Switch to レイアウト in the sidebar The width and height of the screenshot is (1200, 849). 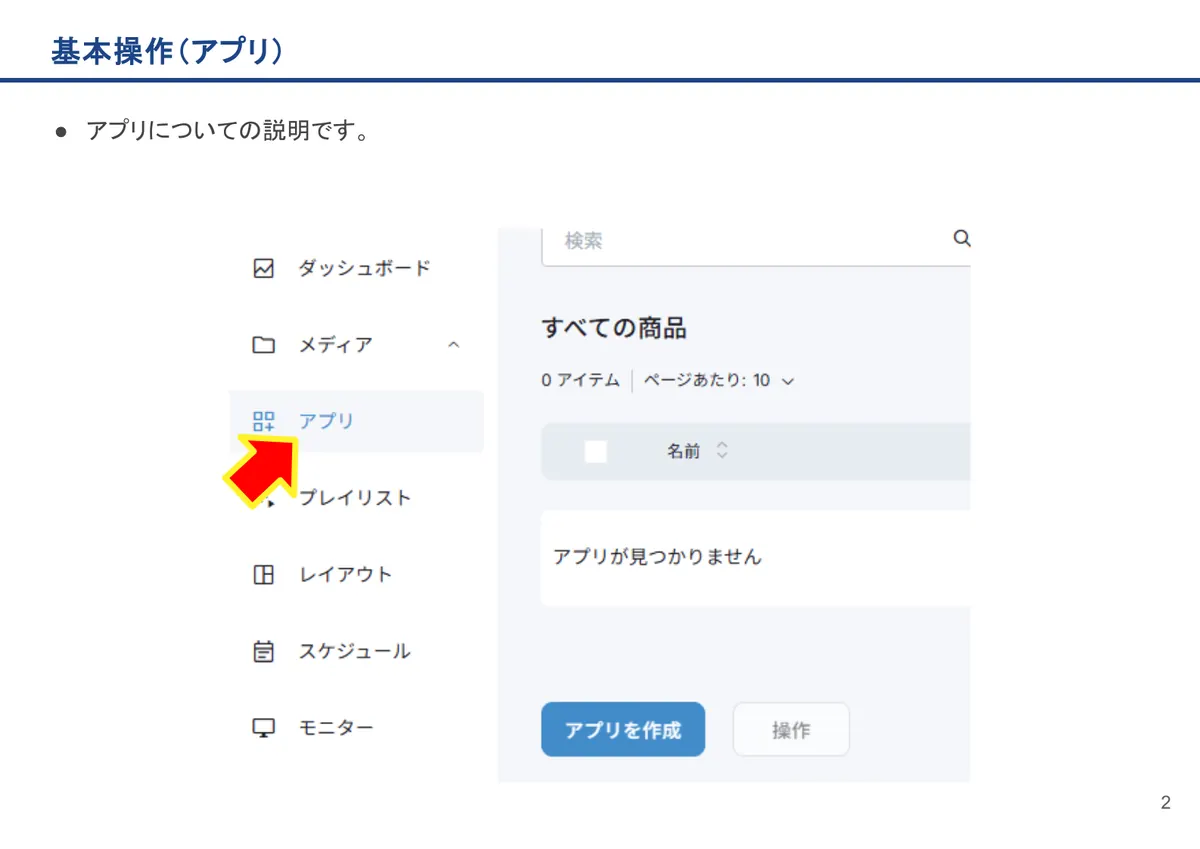345,575
